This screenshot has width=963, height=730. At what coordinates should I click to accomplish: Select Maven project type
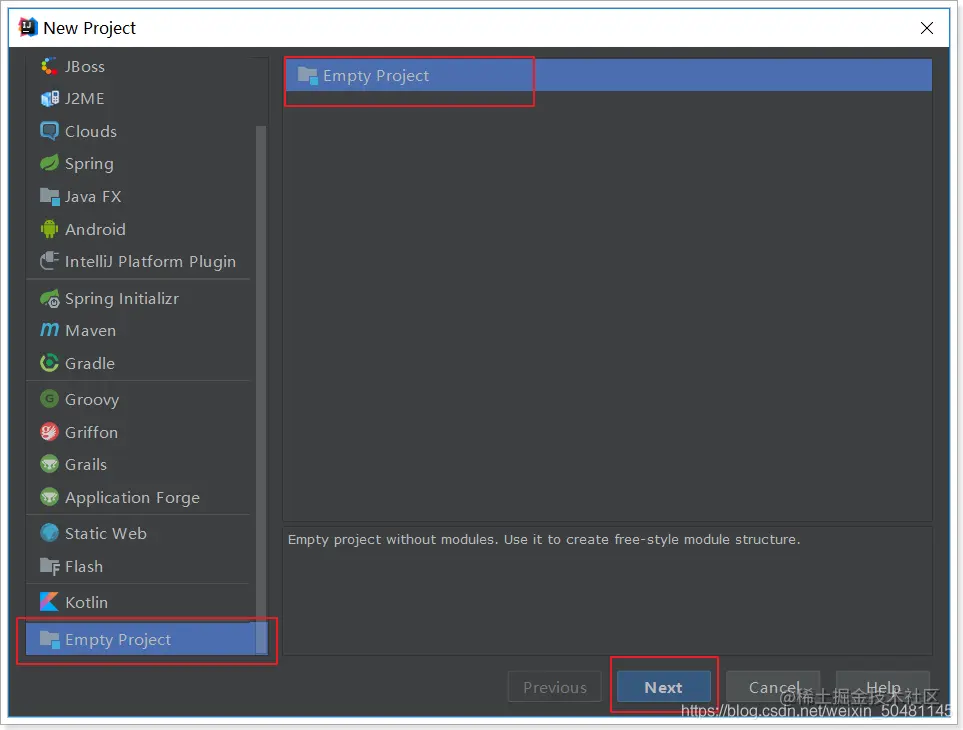pyautogui.click(x=140, y=330)
